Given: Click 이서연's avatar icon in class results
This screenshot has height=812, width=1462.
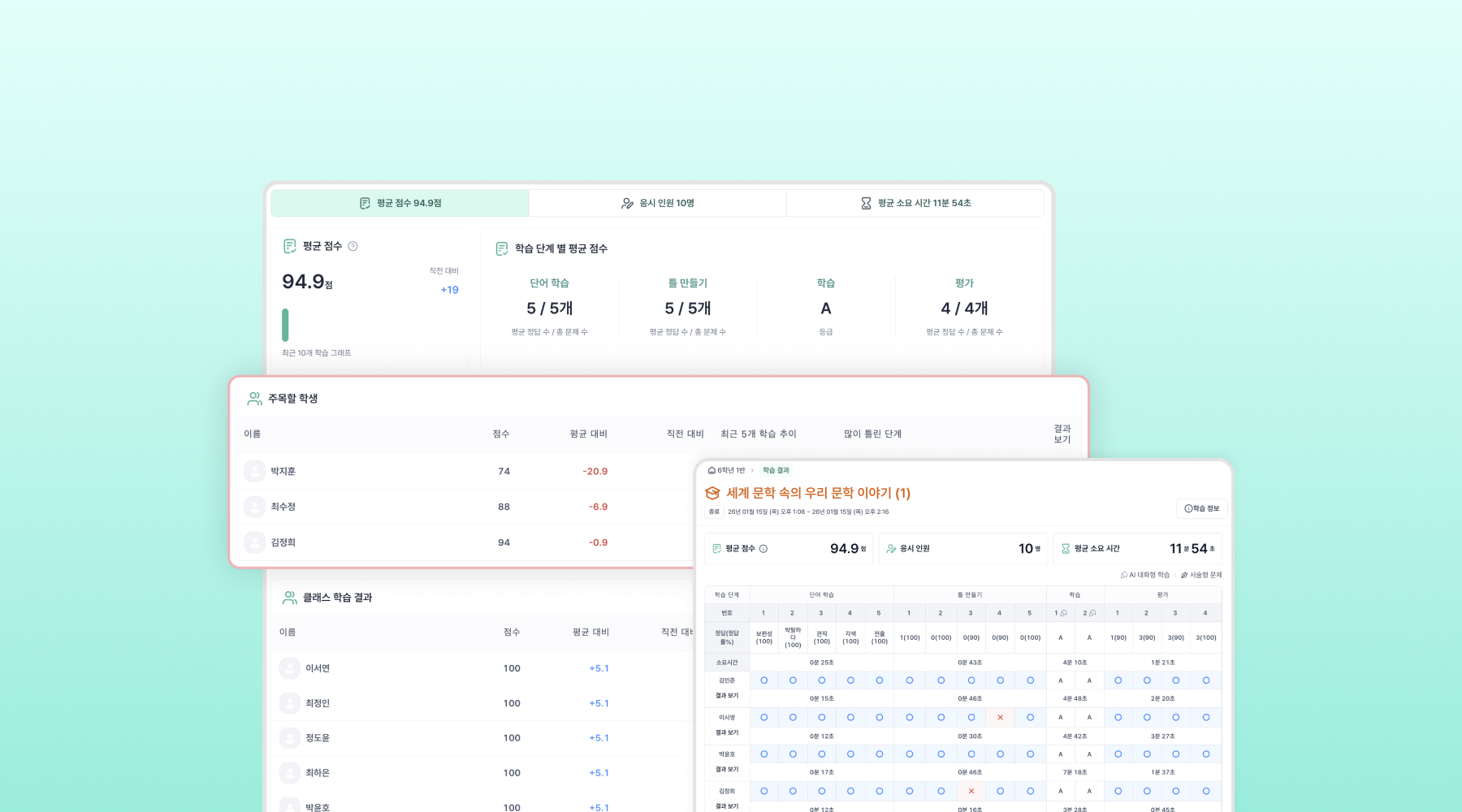Looking at the screenshot, I should (290, 668).
